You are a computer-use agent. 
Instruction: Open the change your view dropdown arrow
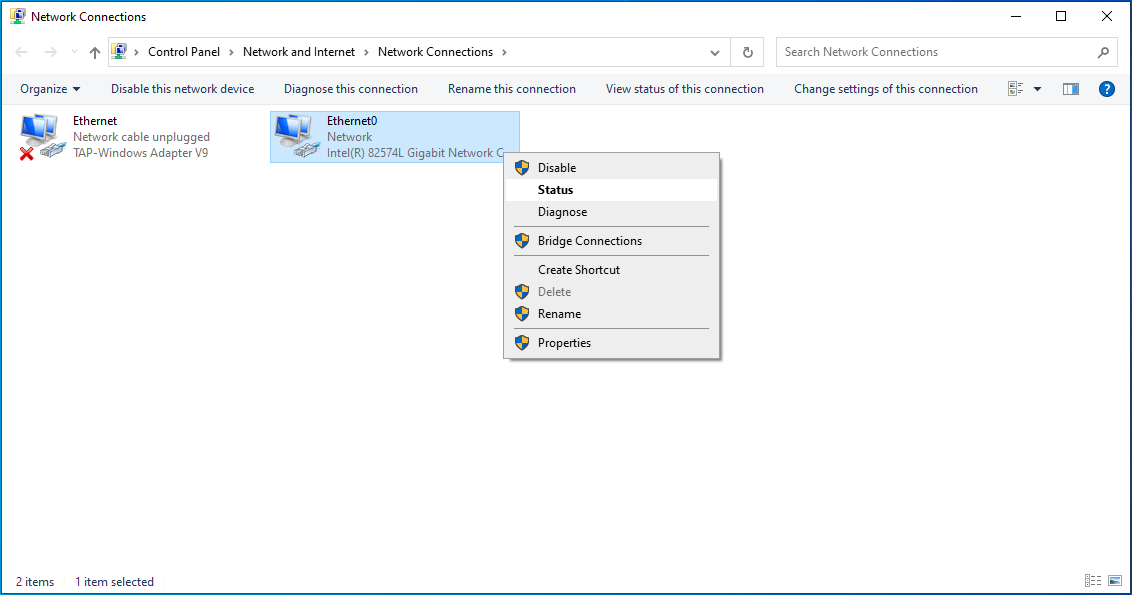pos(1037,89)
